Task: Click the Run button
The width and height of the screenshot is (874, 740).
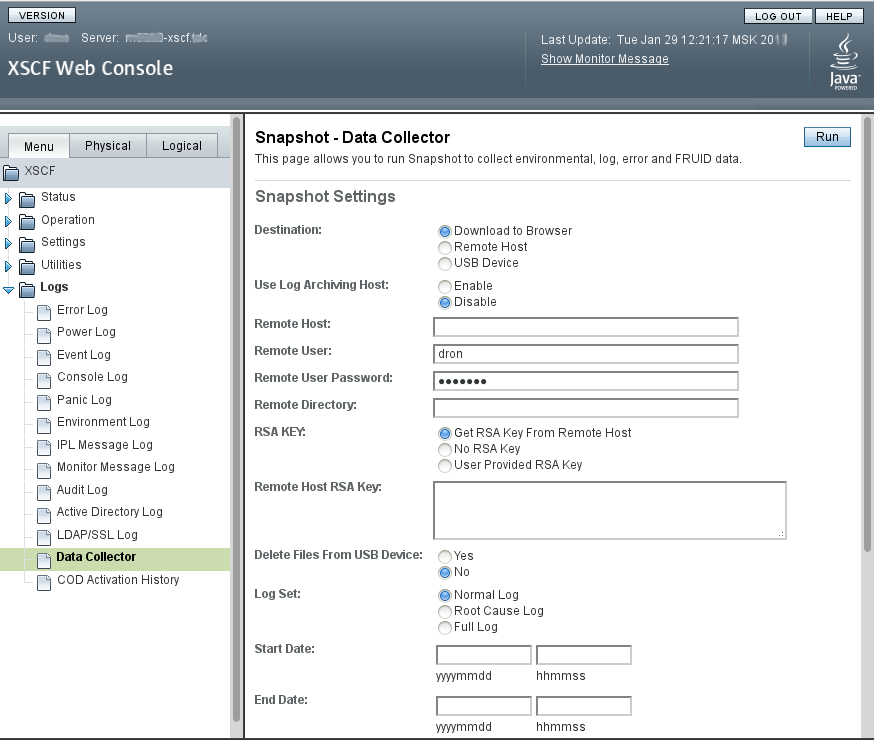Action: point(827,137)
